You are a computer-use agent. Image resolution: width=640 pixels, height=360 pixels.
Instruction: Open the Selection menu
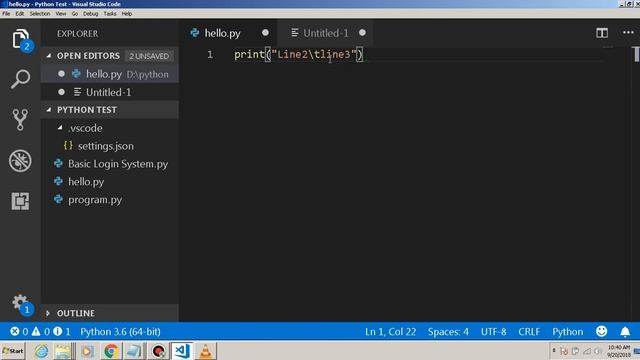[x=40, y=13]
